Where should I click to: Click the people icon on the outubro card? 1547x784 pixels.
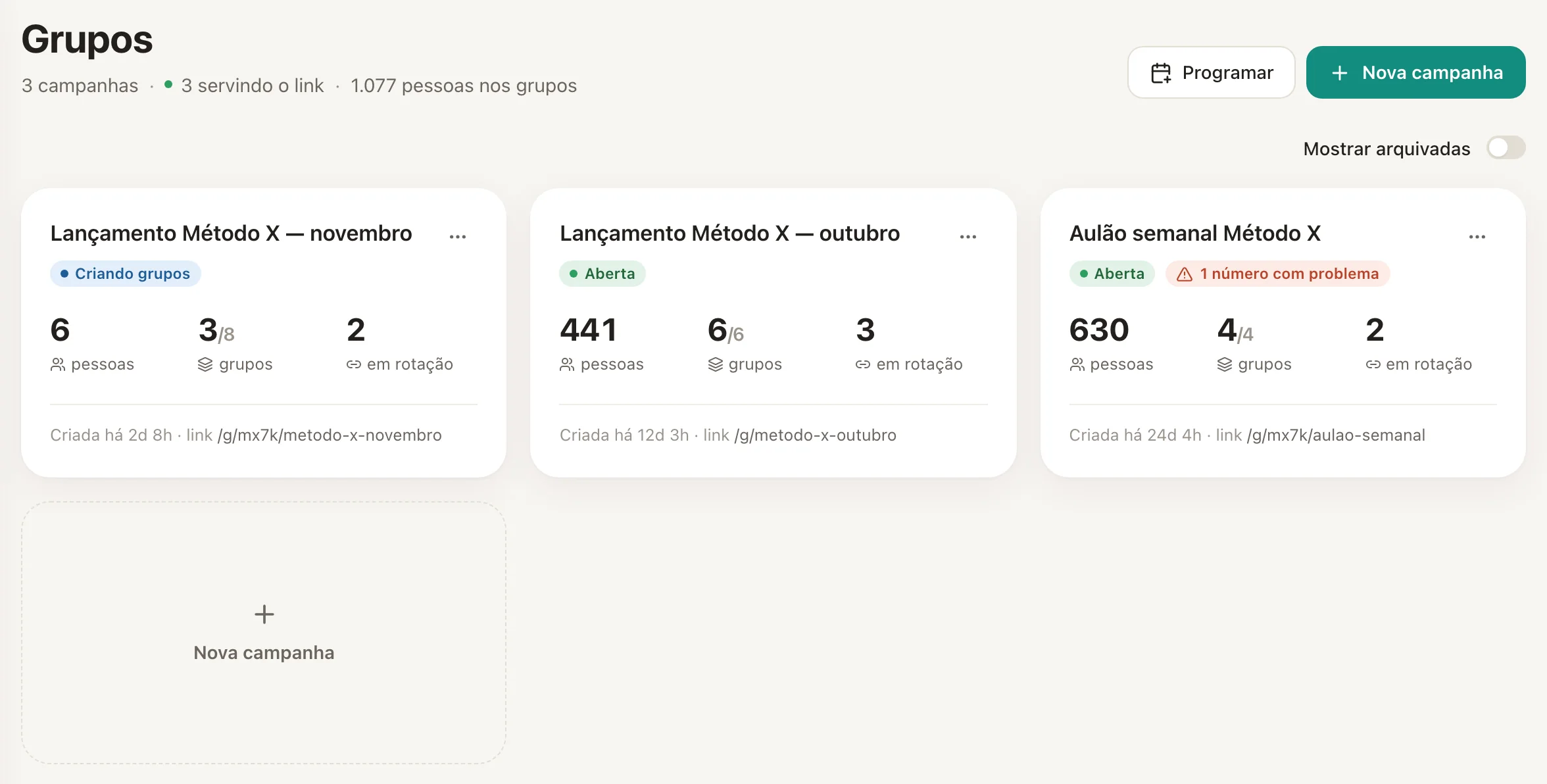[567, 364]
